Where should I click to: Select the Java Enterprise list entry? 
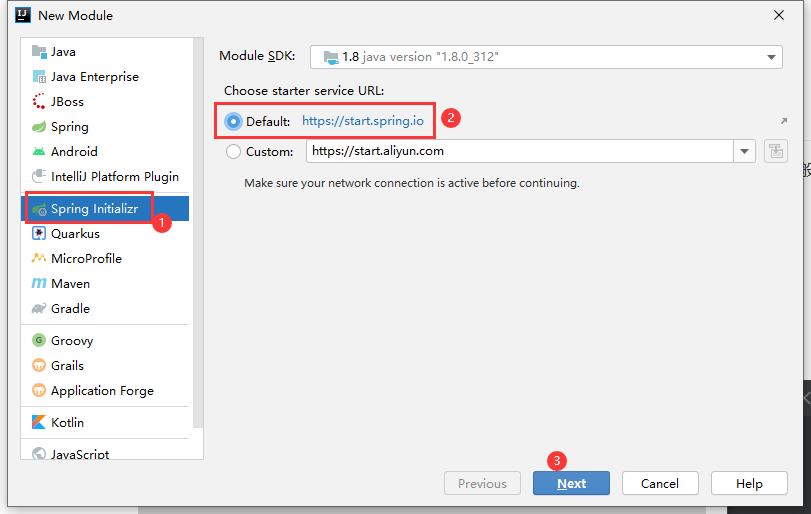(x=105, y=77)
